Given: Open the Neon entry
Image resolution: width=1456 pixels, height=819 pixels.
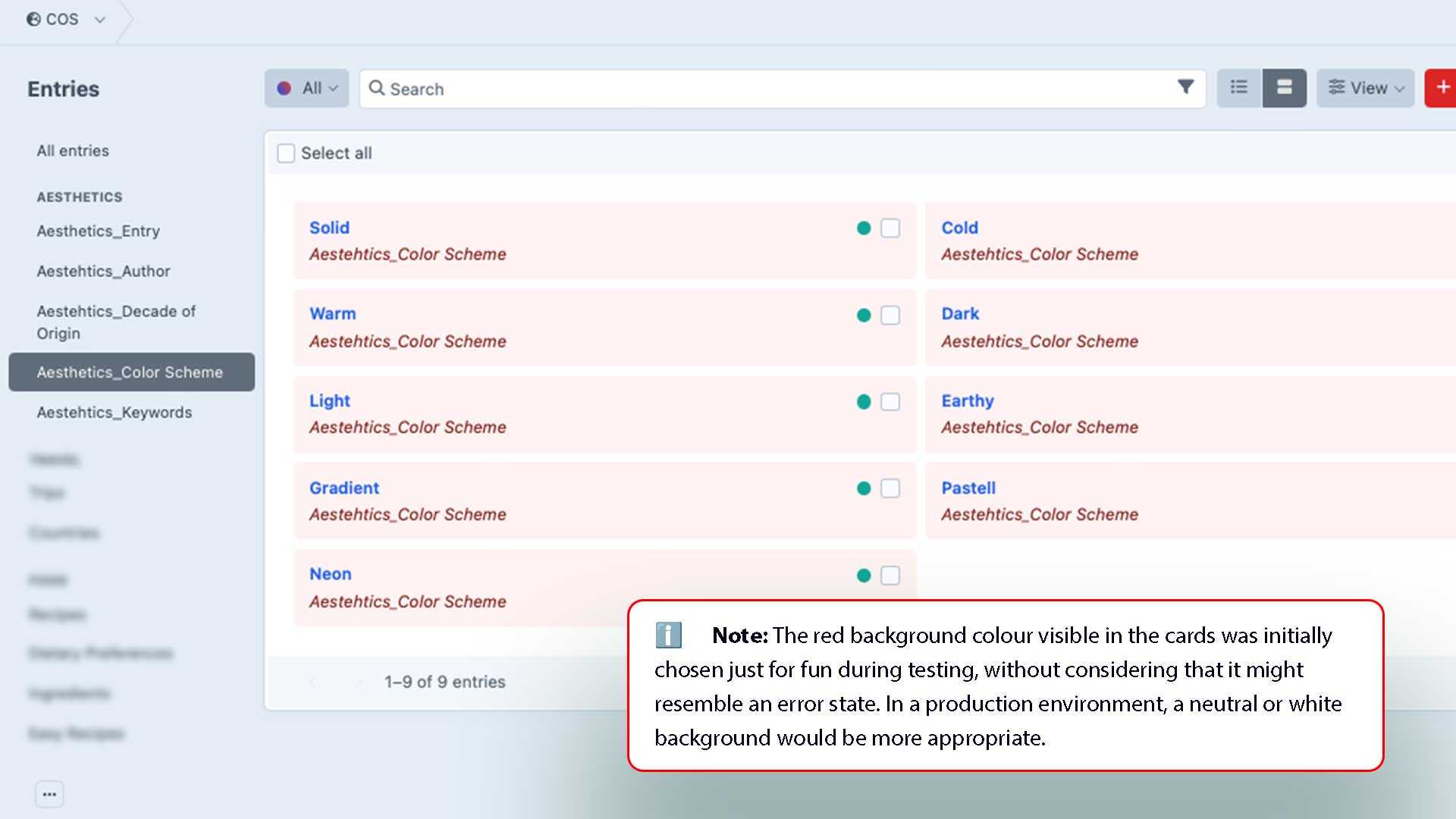Looking at the screenshot, I should [x=331, y=574].
